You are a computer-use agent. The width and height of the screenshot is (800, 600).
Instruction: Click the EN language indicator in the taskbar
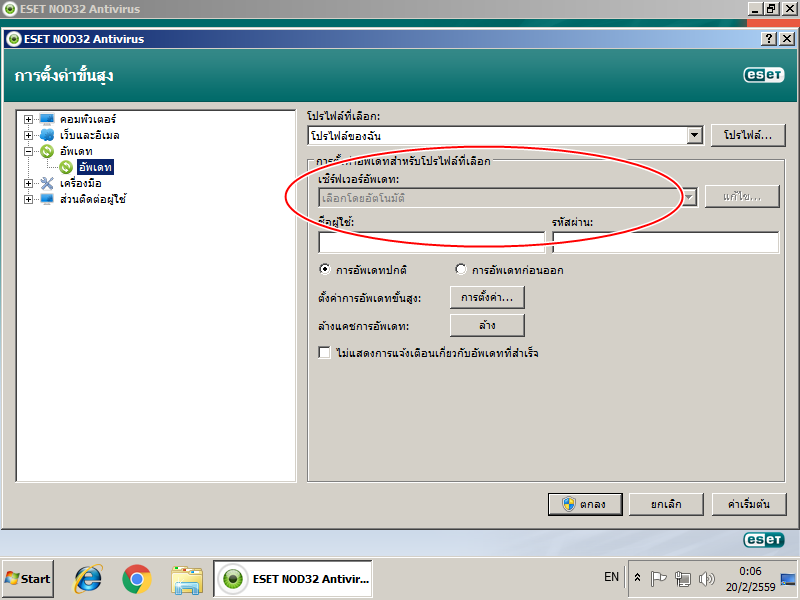(611, 577)
